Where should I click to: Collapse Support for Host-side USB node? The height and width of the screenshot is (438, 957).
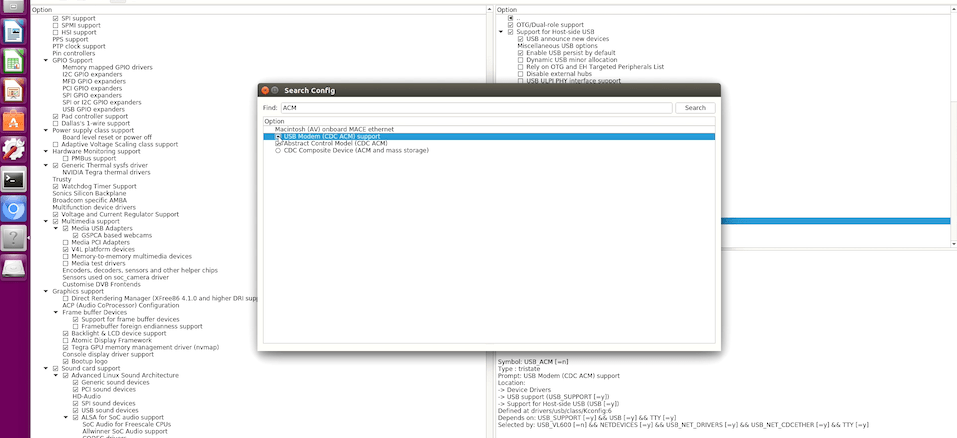coord(502,32)
